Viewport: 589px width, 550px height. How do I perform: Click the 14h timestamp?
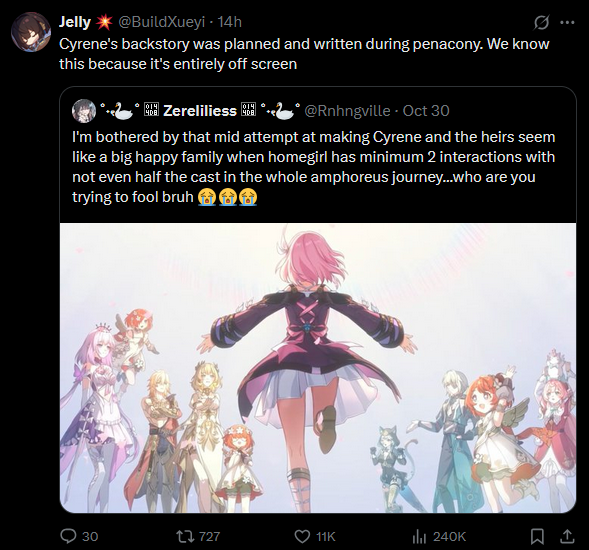coord(230,22)
